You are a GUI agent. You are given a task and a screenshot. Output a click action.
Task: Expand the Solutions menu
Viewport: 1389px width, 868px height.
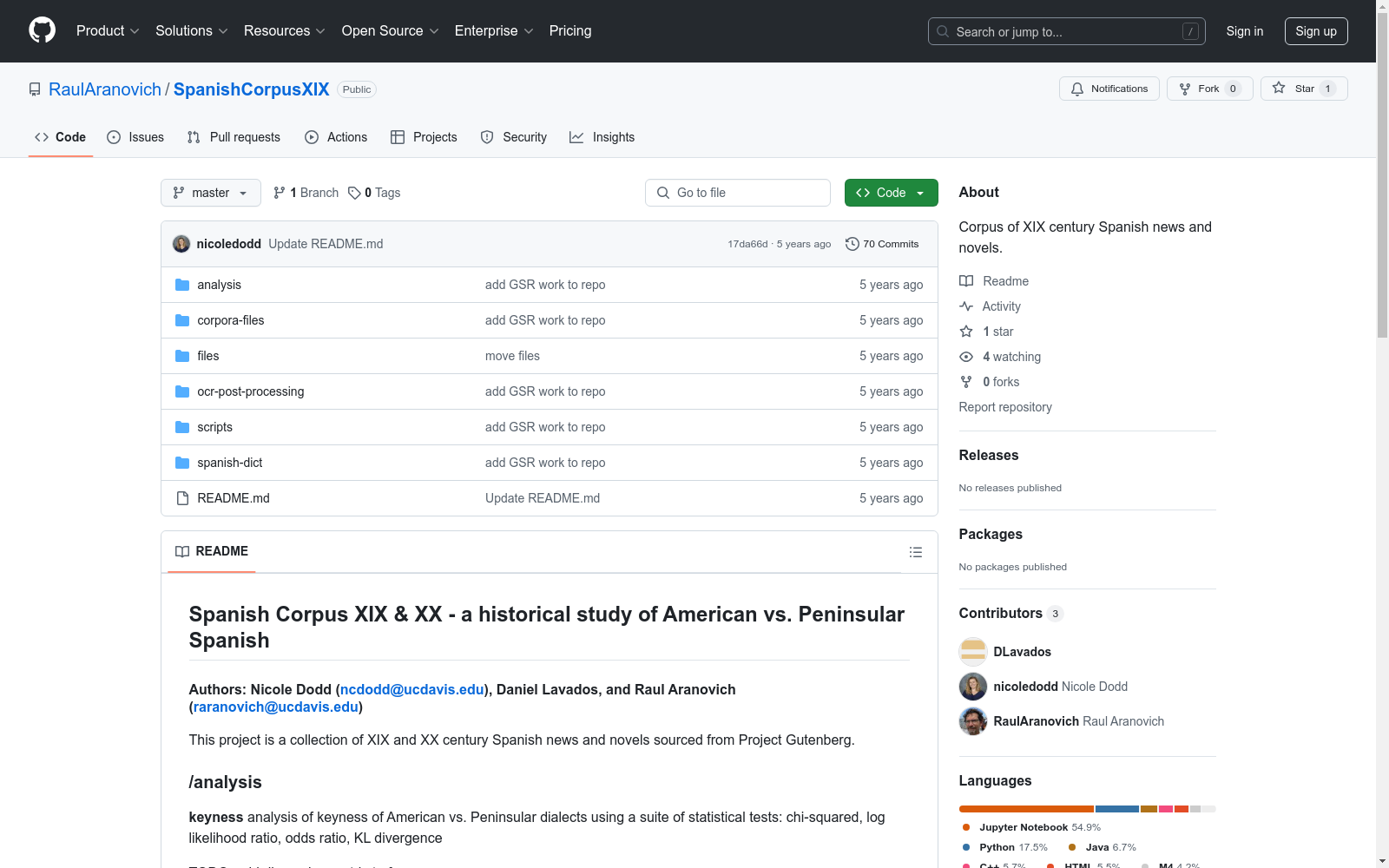click(191, 30)
